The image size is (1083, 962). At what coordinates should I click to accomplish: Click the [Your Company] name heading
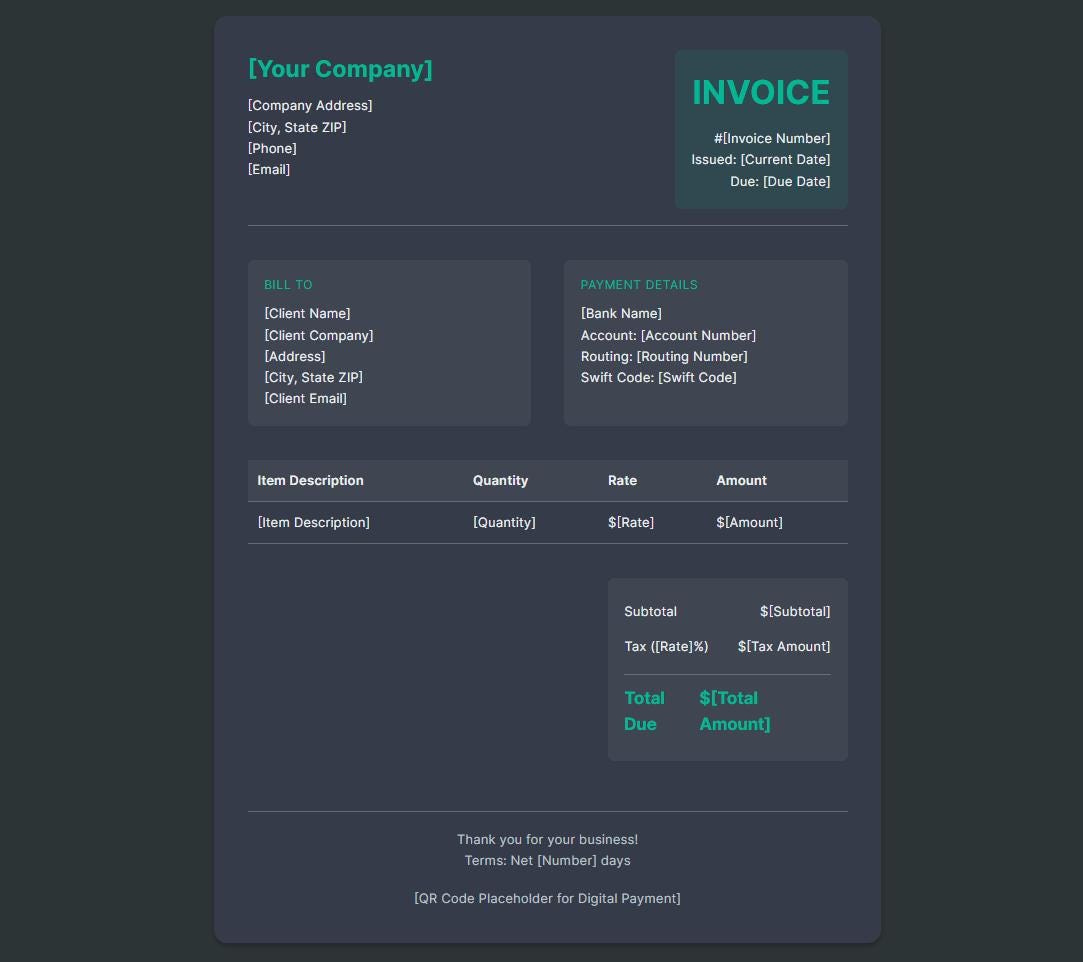[x=340, y=70]
